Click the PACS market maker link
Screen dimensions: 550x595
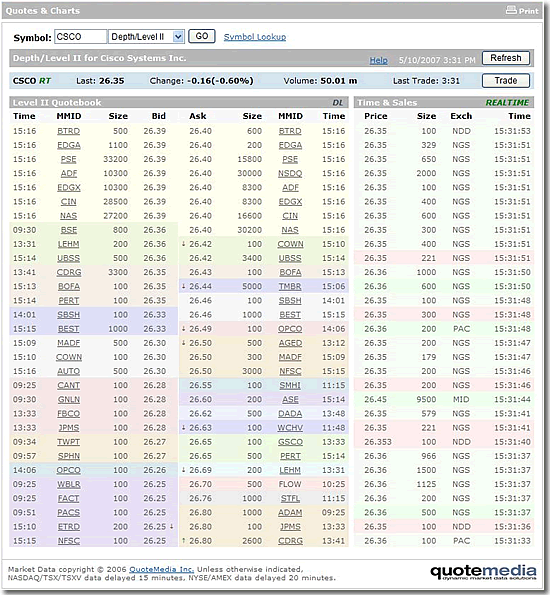click(x=68, y=513)
